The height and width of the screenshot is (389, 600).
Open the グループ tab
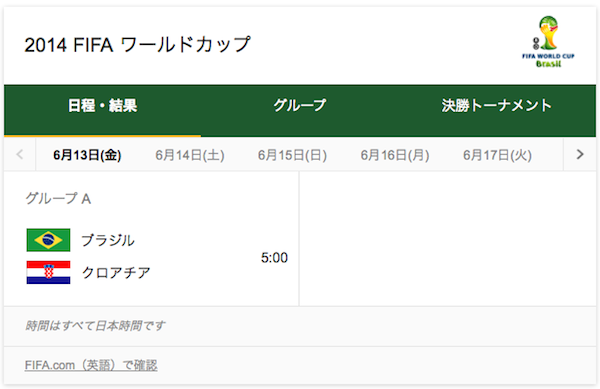click(300, 106)
